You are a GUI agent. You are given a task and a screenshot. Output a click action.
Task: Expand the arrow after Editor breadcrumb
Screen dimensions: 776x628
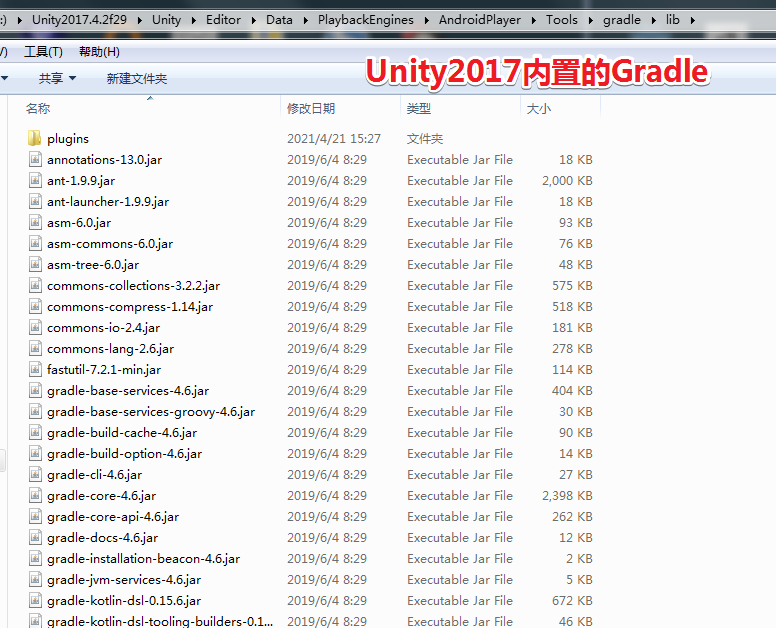point(253,20)
